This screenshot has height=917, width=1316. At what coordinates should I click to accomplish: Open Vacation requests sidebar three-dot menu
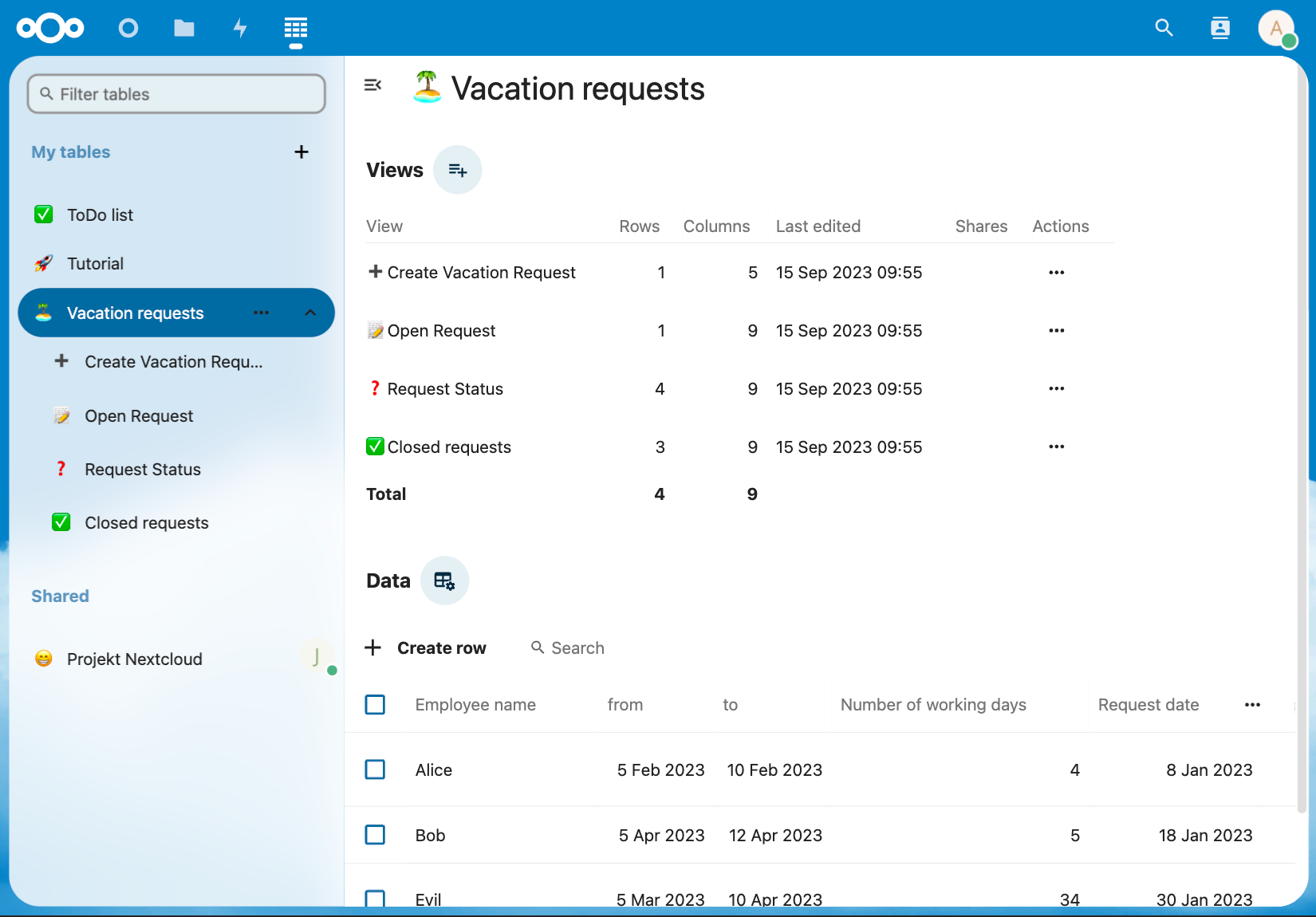tap(262, 313)
